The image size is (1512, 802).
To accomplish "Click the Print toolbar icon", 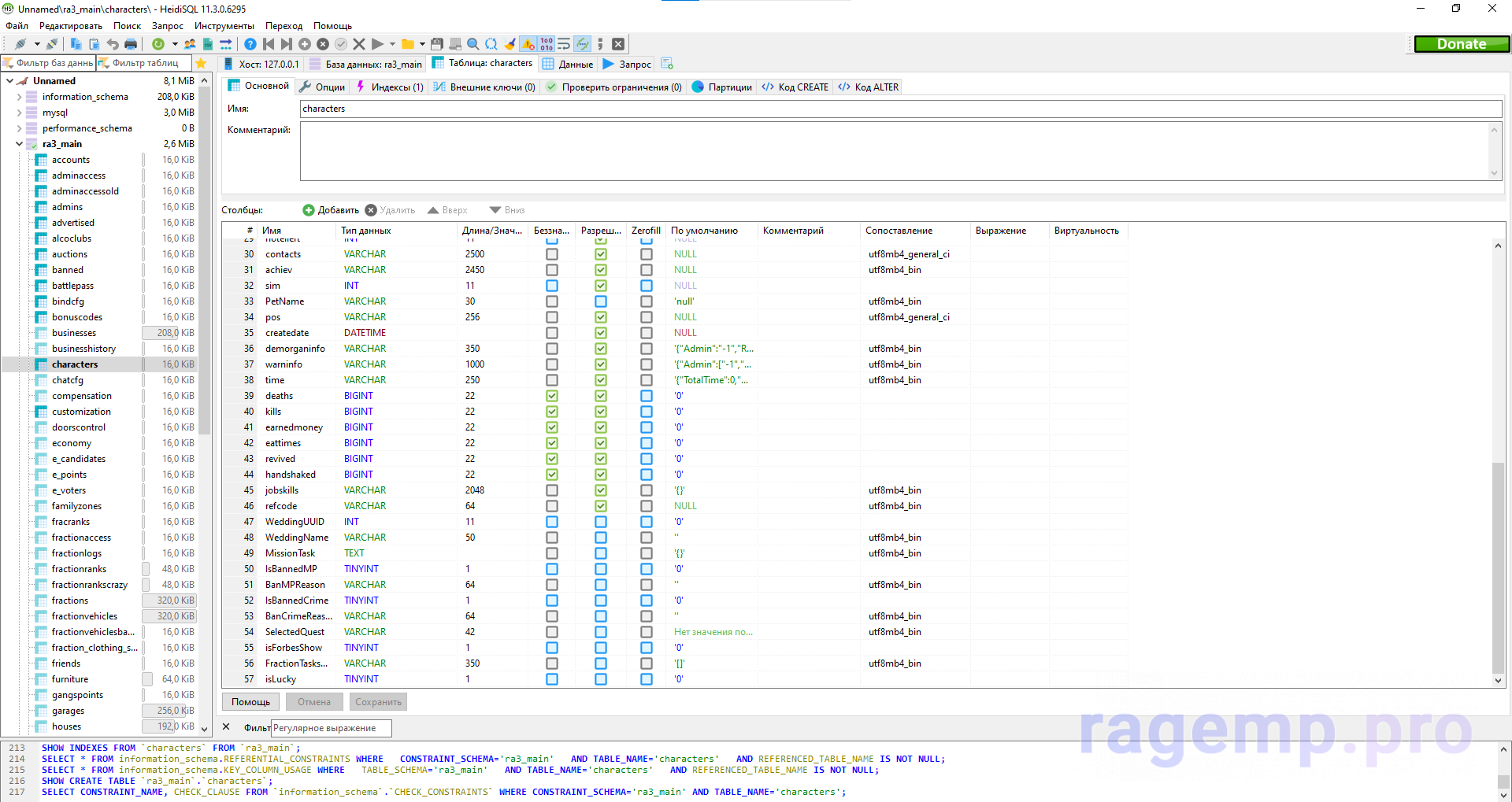I will pyautogui.click(x=131, y=44).
